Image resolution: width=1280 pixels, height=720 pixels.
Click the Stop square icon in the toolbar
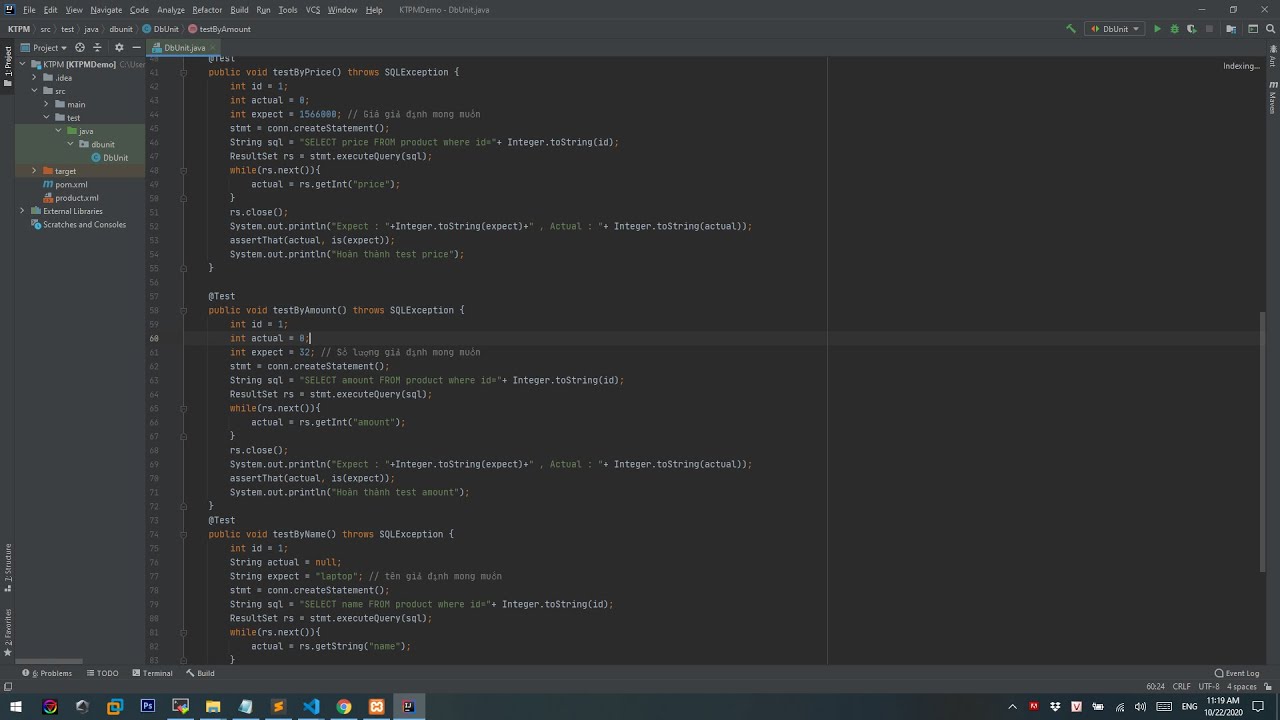click(1208, 29)
